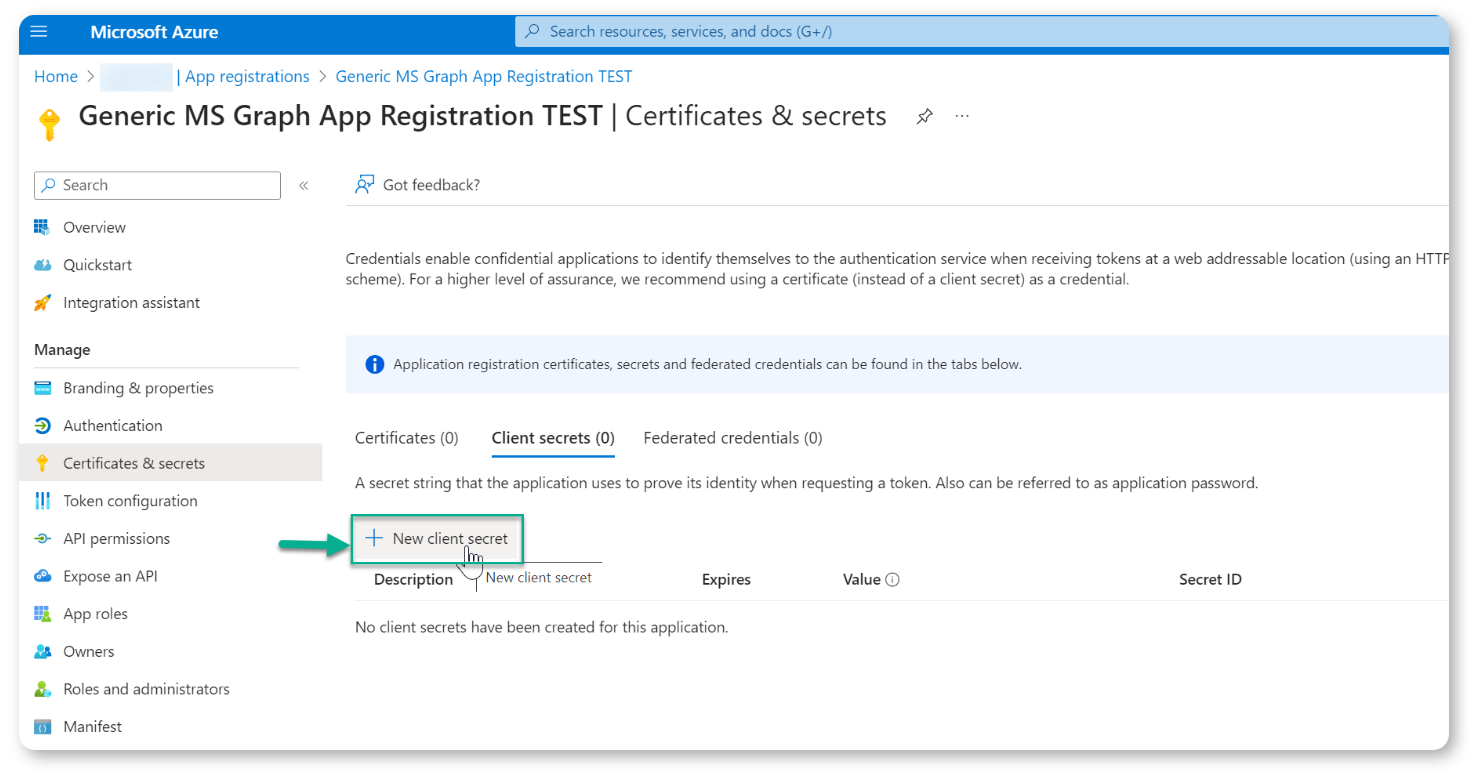Click the Integration assistant rocket icon
The width and height of the screenshot is (1476, 781).
42,303
